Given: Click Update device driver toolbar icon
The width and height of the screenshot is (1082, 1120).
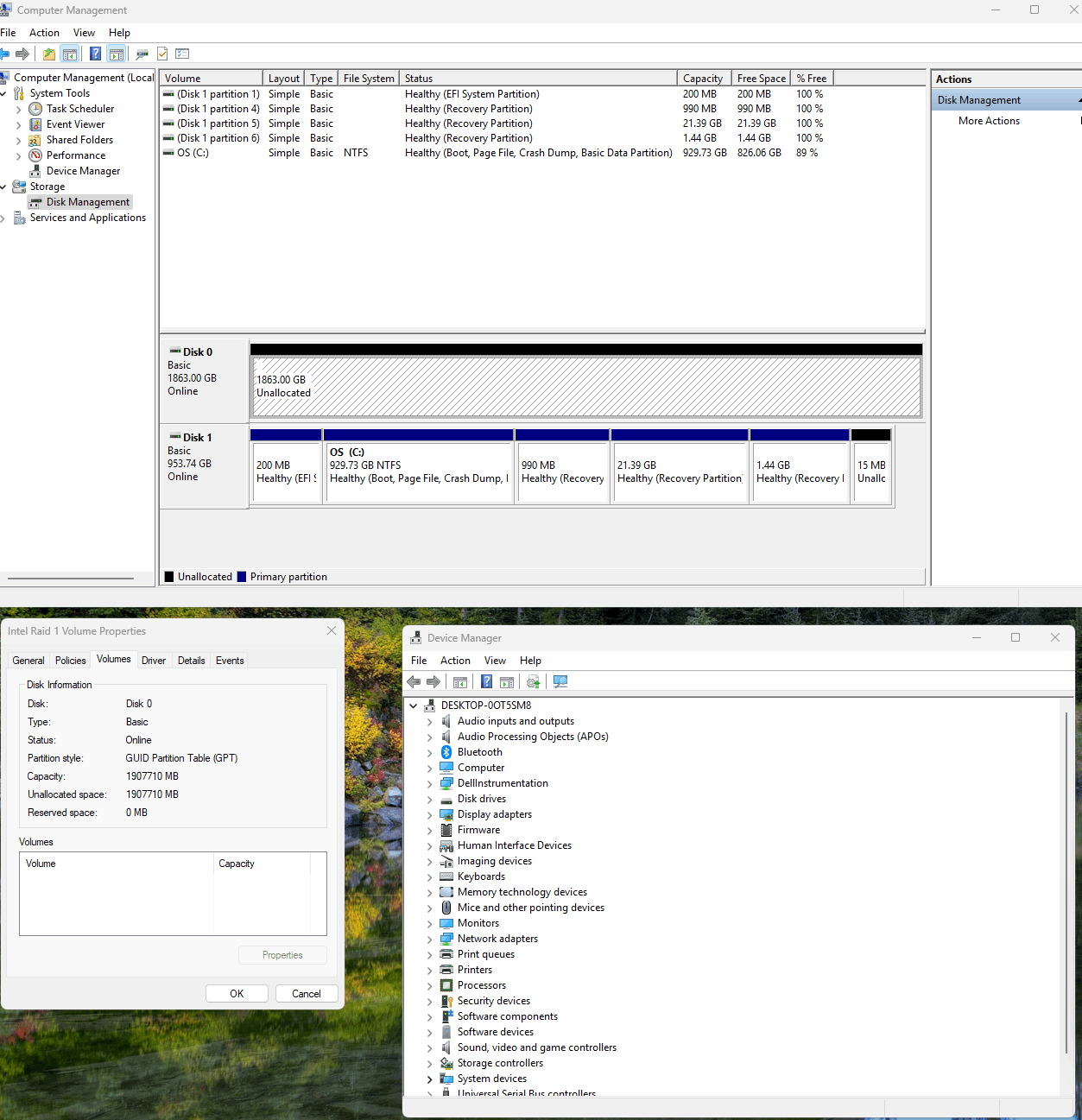Looking at the screenshot, I should (x=534, y=682).
